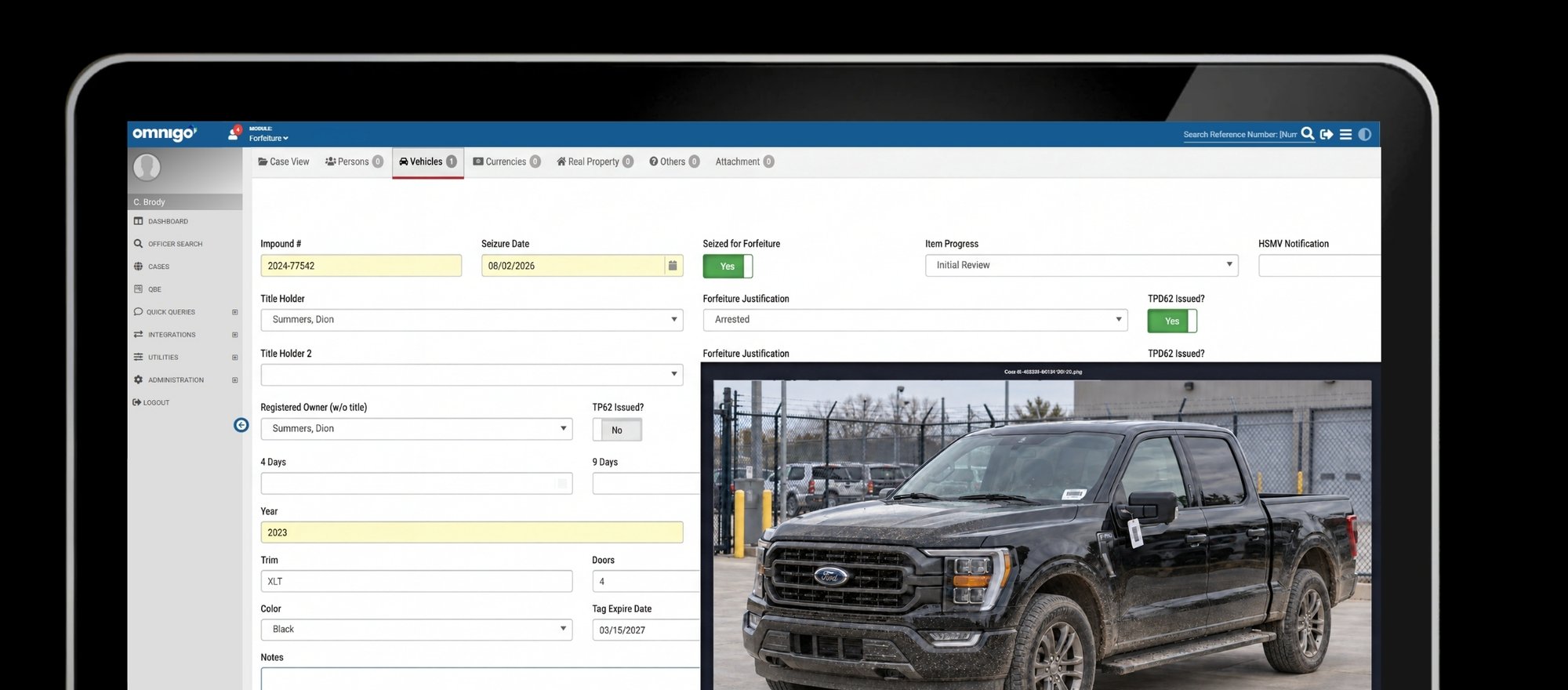The image size is (1568, 690).
Task: Open the Registered Owner dropdown
Action: tap(417, 429)
